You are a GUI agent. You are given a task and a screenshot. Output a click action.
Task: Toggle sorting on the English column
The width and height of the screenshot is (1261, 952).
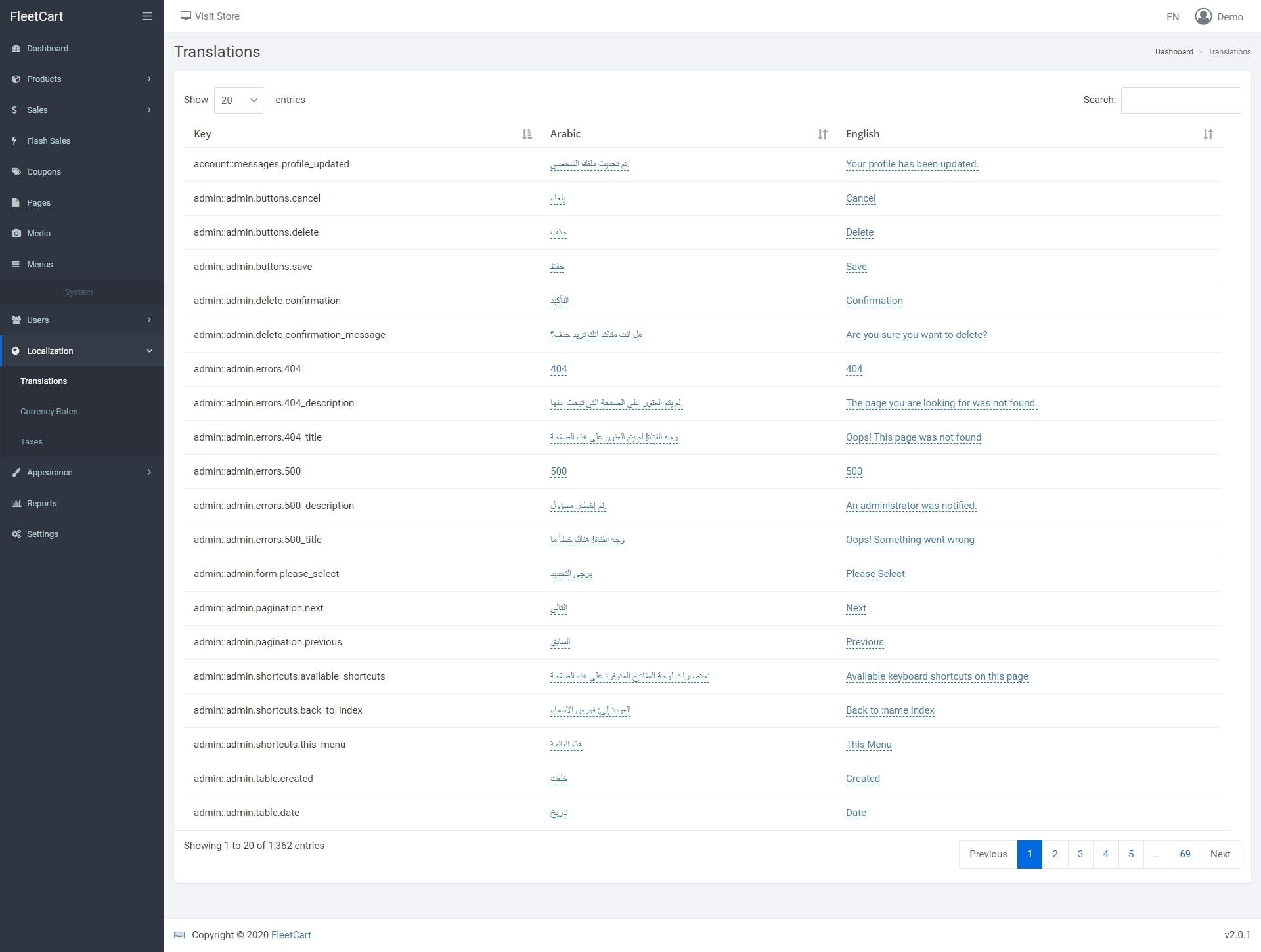point(1208,134)
